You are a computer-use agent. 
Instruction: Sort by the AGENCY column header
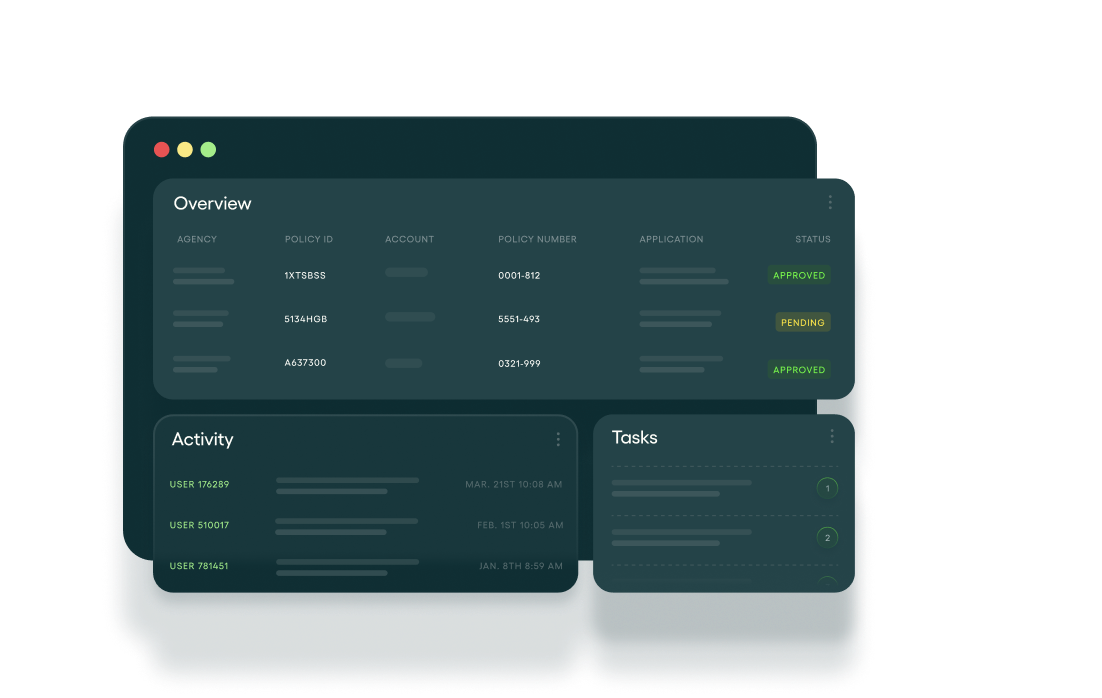pos(197,239)
